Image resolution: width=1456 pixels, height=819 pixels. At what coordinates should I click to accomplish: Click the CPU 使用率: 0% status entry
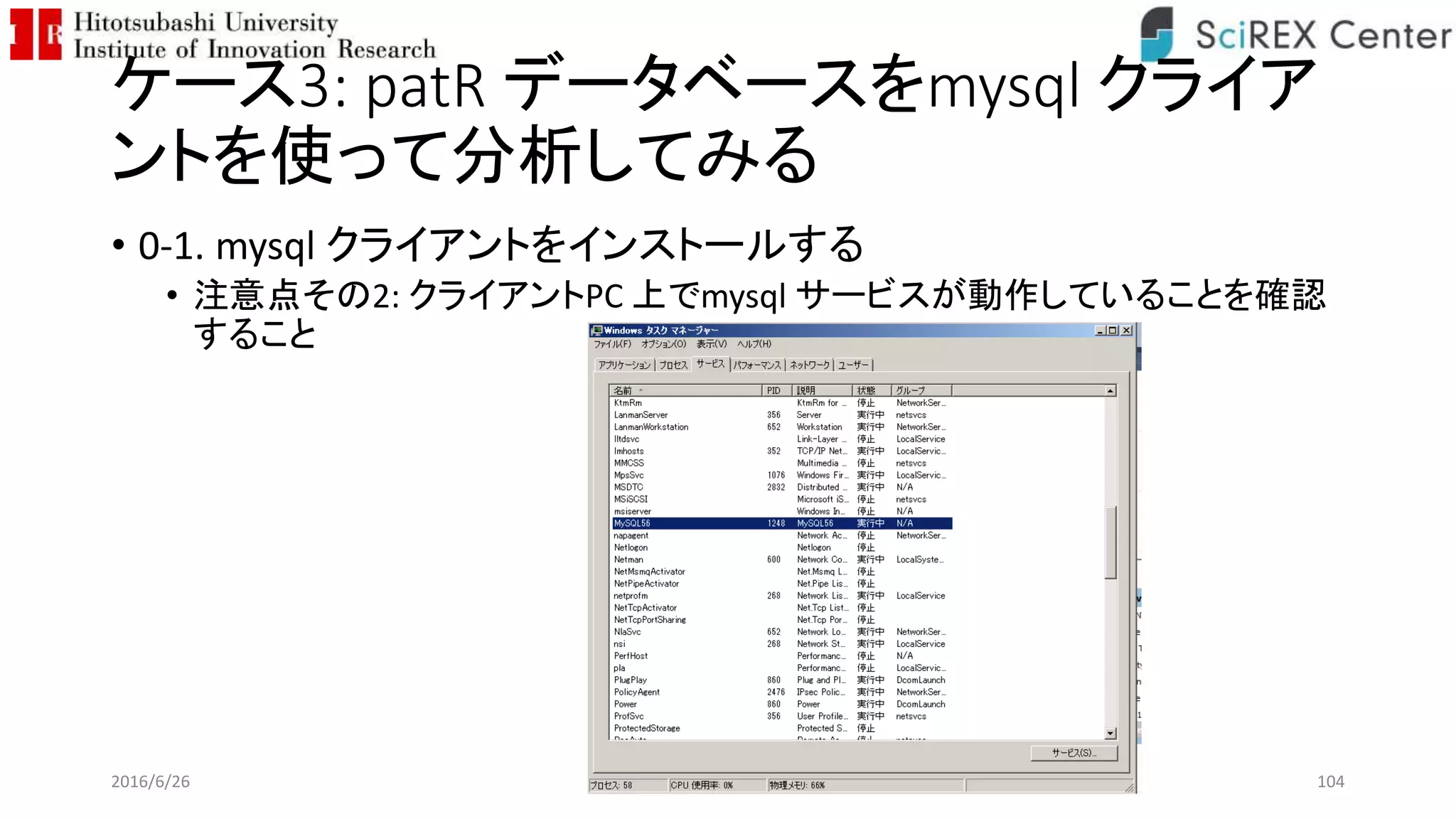point(718,786)
